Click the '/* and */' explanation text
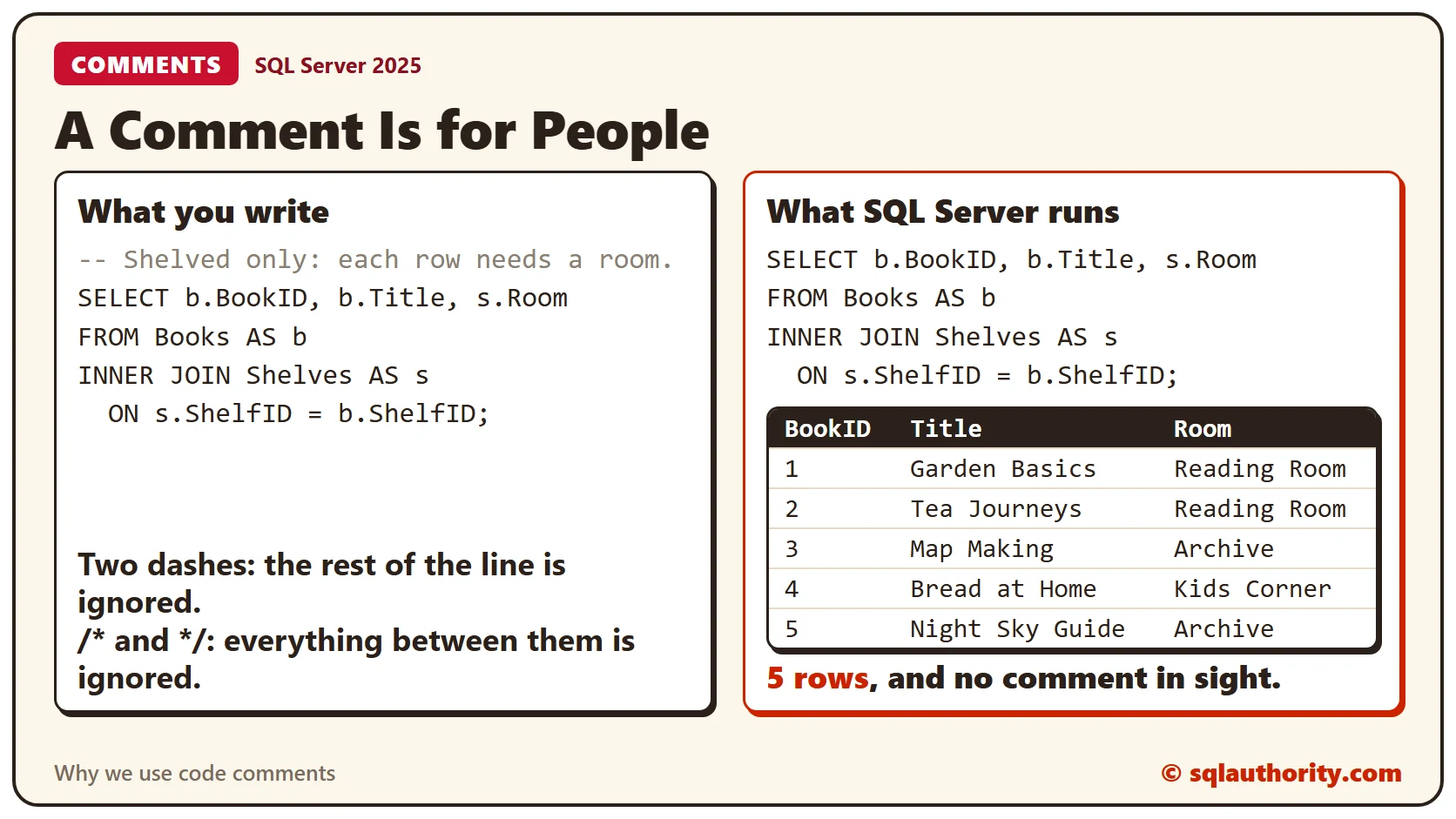 pos(356,659)
